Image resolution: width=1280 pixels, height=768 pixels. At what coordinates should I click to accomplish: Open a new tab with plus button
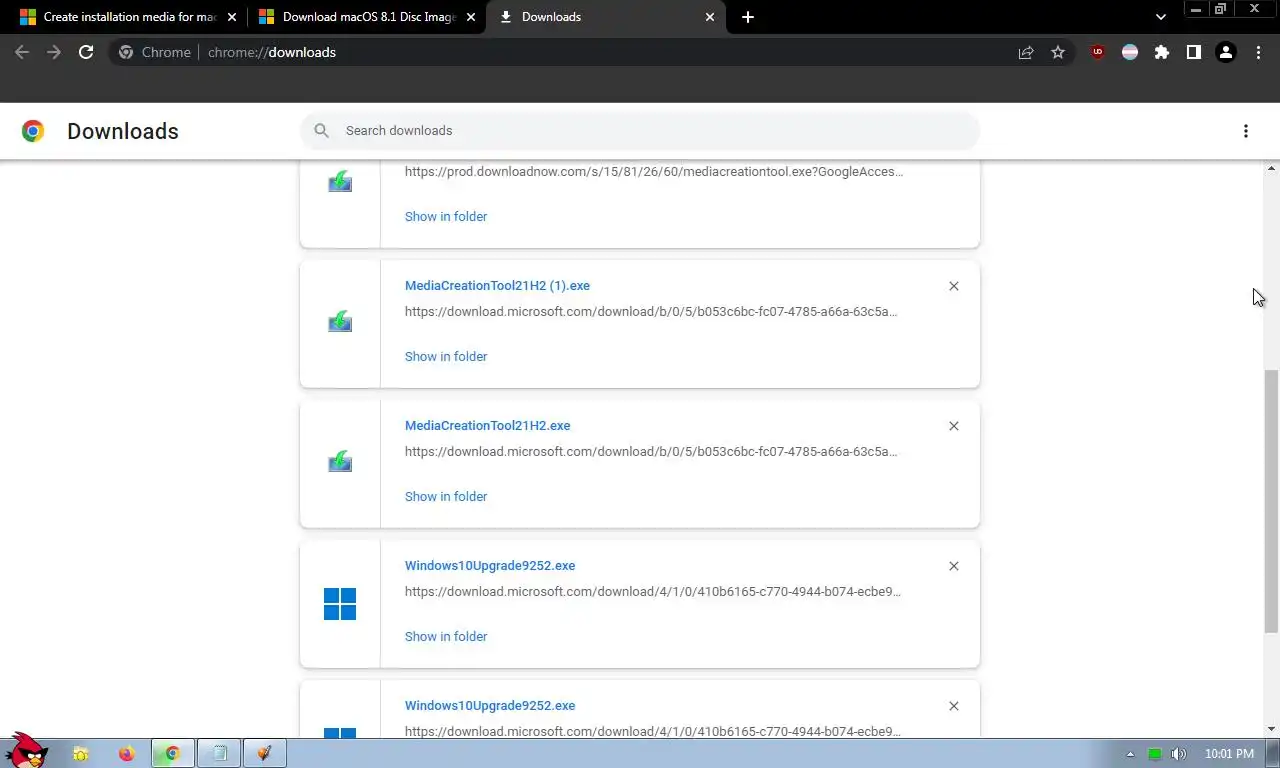(x=748, y=17)
